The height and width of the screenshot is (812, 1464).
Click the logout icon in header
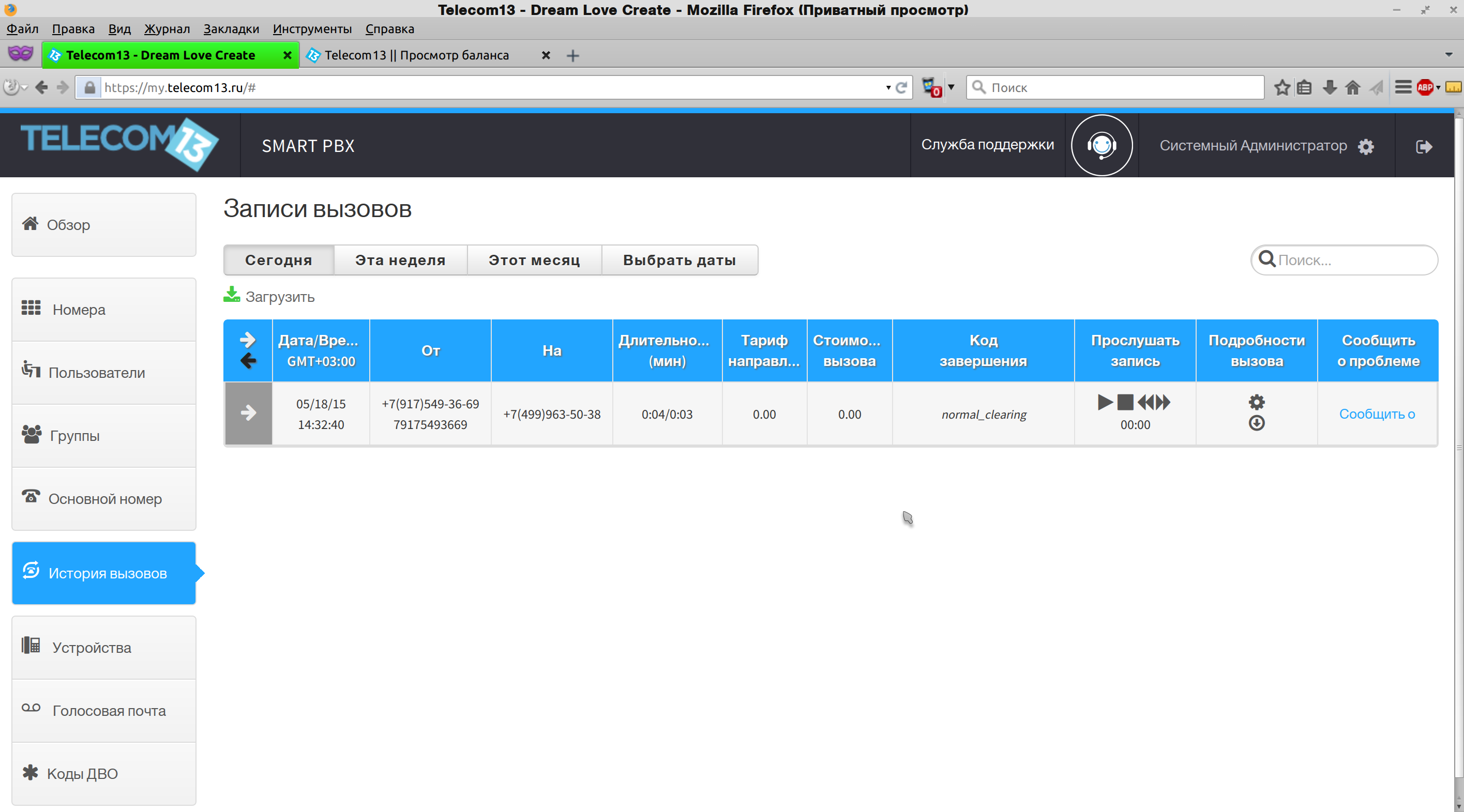pos(1424,147)
